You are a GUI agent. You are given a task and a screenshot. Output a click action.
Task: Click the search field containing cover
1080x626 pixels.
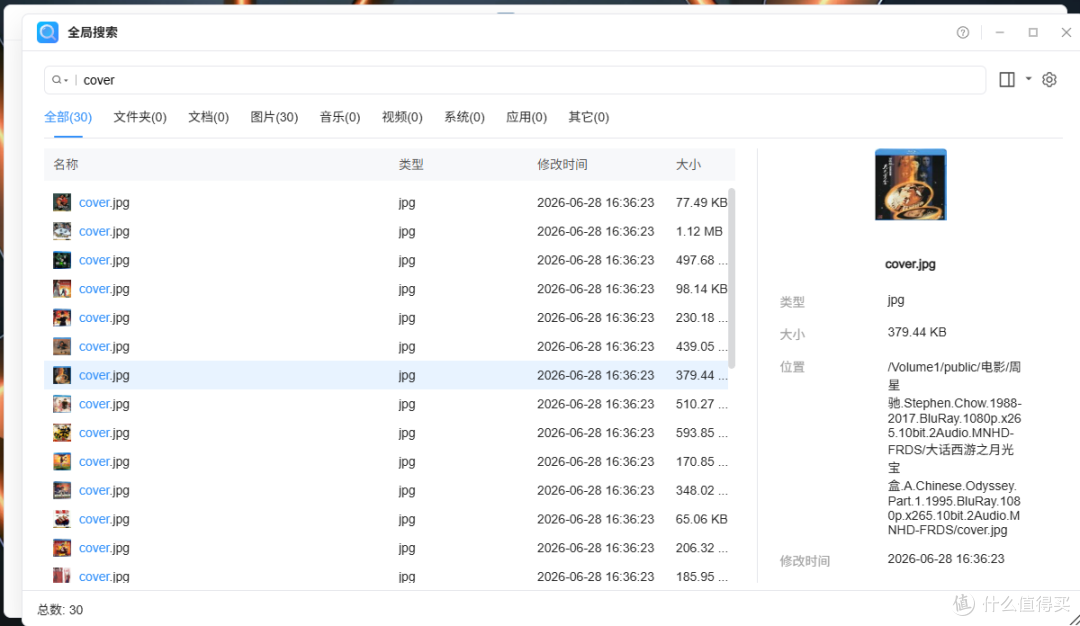[x=515, y=80]
